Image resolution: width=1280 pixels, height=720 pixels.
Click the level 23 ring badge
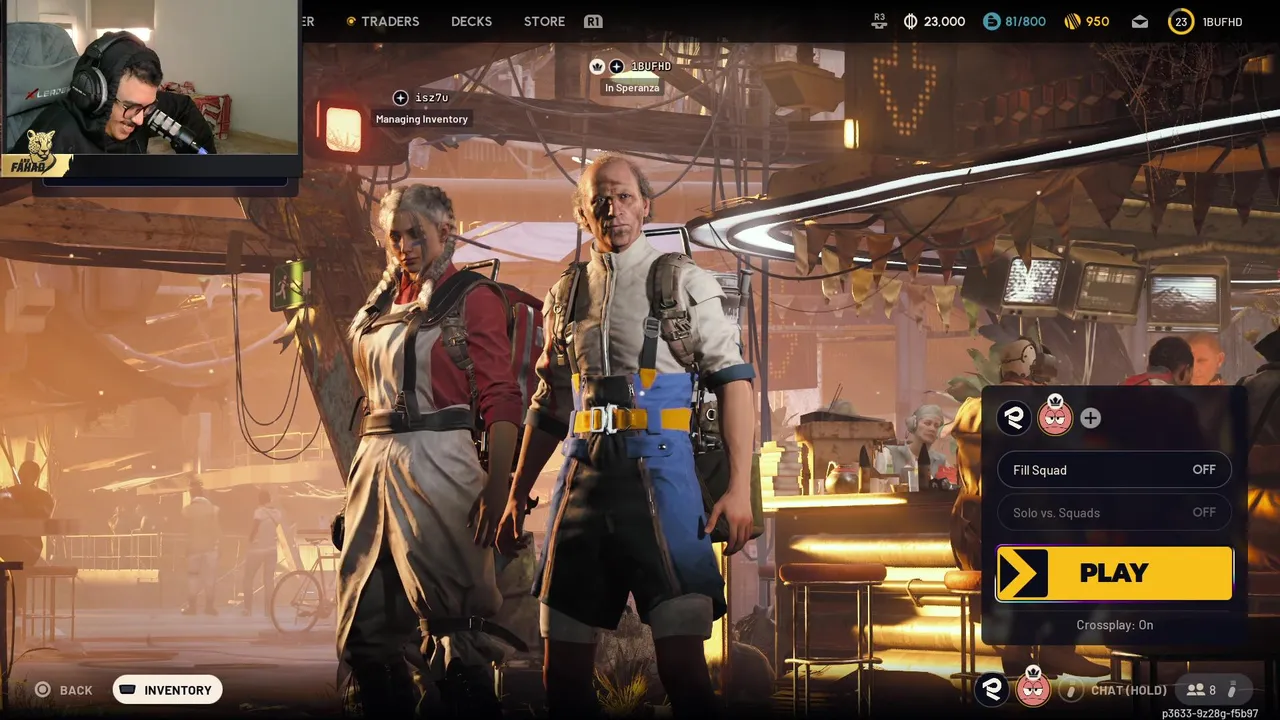click(1181, 21)
